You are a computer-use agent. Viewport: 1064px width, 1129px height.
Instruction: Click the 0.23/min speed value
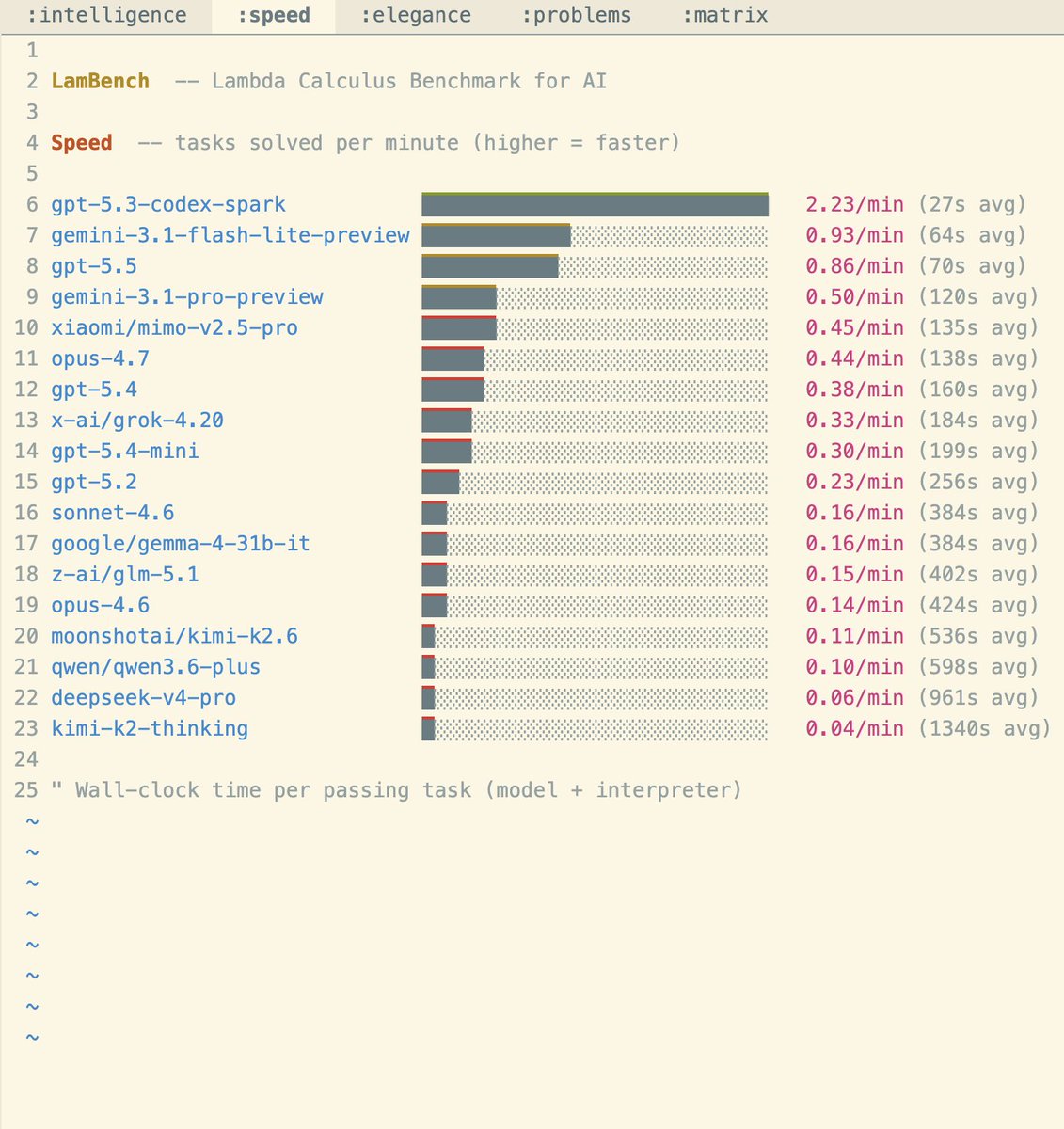click(854, 483)
